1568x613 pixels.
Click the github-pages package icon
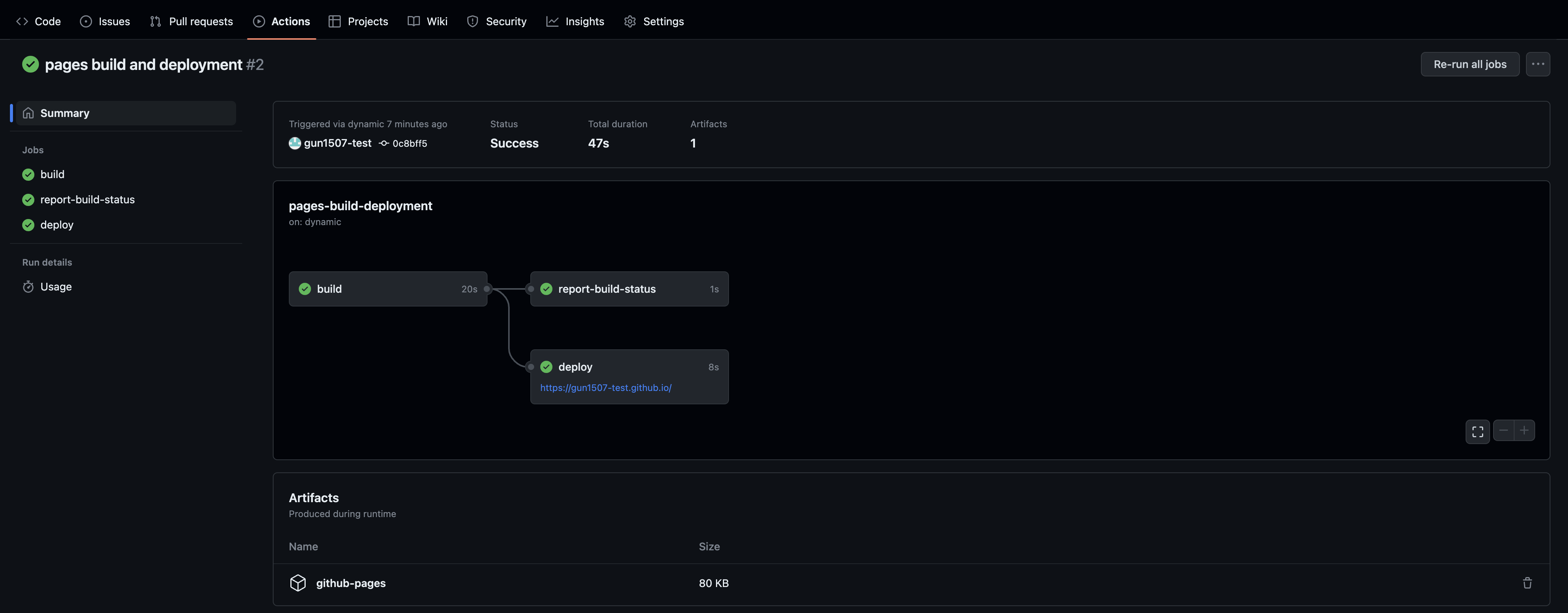coord(298,582)
